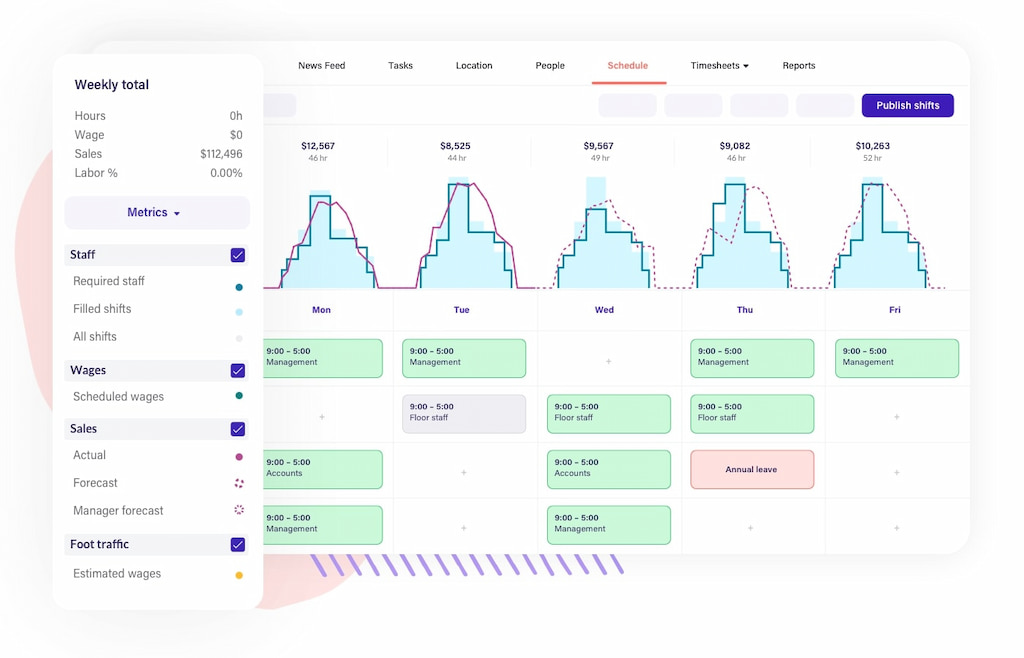The image size is (1024, 658).
Task: Toggle the Foot traffic checkbox
Action: [x=238, y=544]
